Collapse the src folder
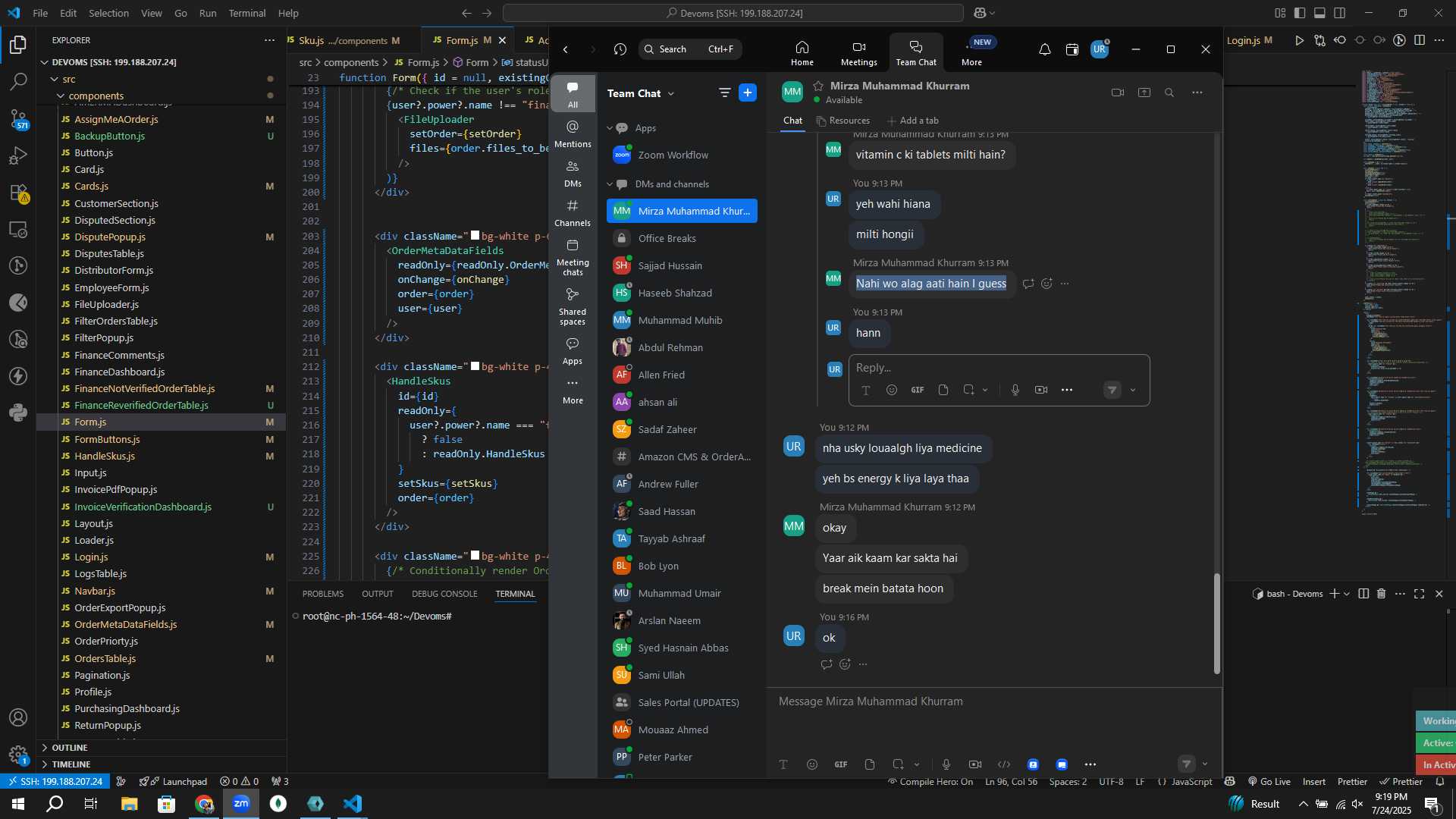Image resolution: width=1456 pixels, height=819 pixels. click(54, 79)
